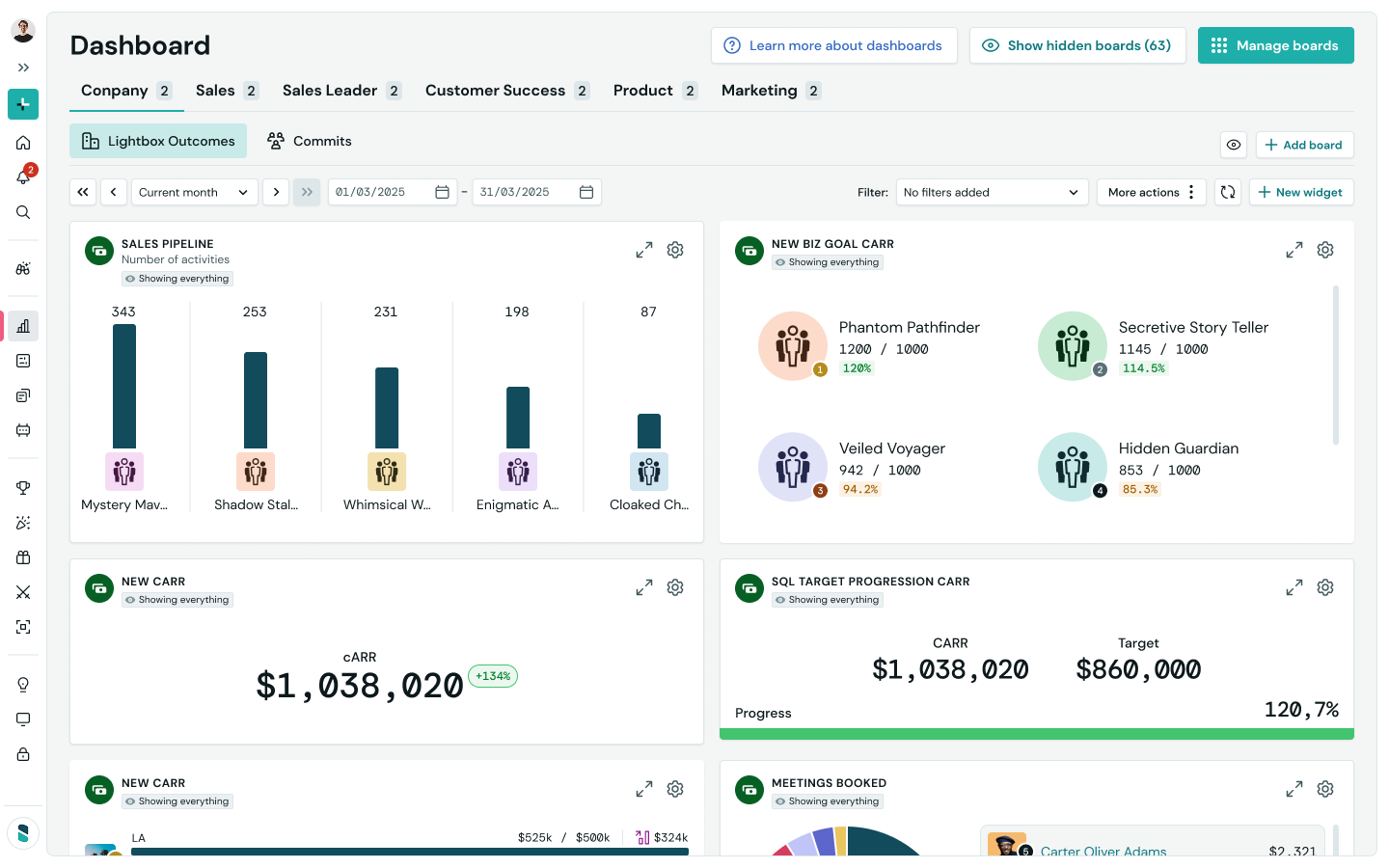This screenshot has width=1389, height=868.
Task: Open the Home icon in sidebar
Action: 23,143
